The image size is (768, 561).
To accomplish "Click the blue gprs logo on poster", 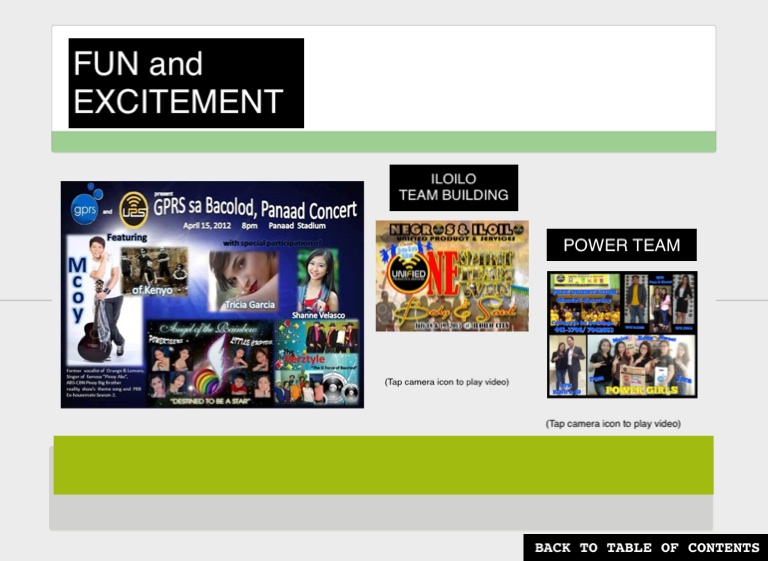I will click(84, 208).
